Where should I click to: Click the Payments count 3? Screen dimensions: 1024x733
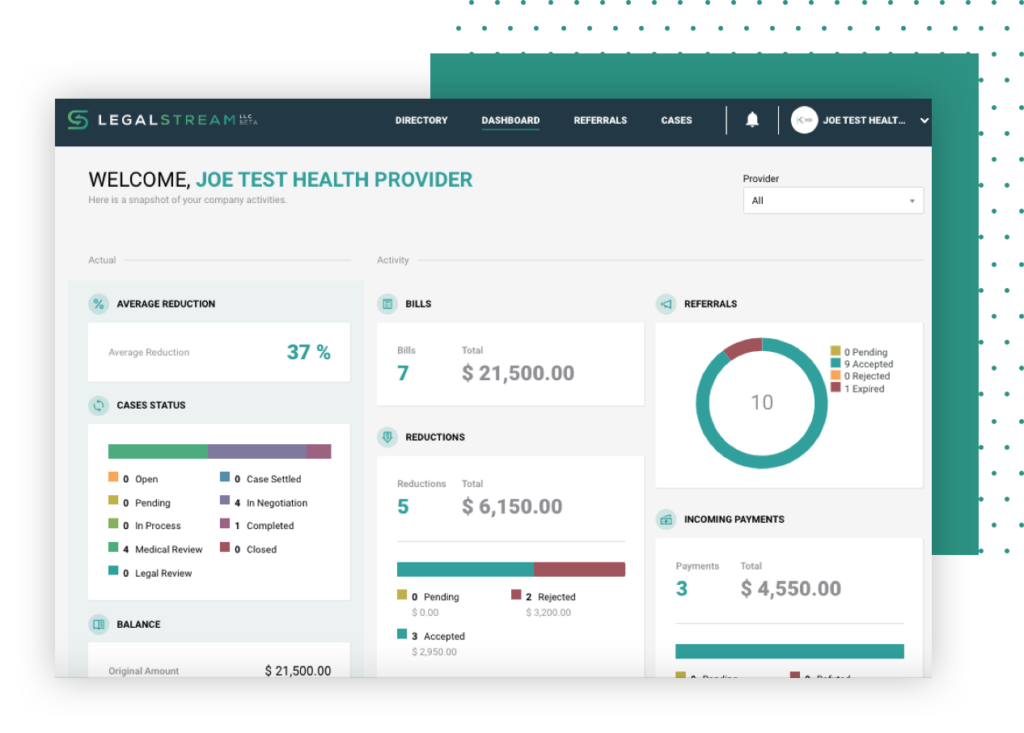(682, 589)
